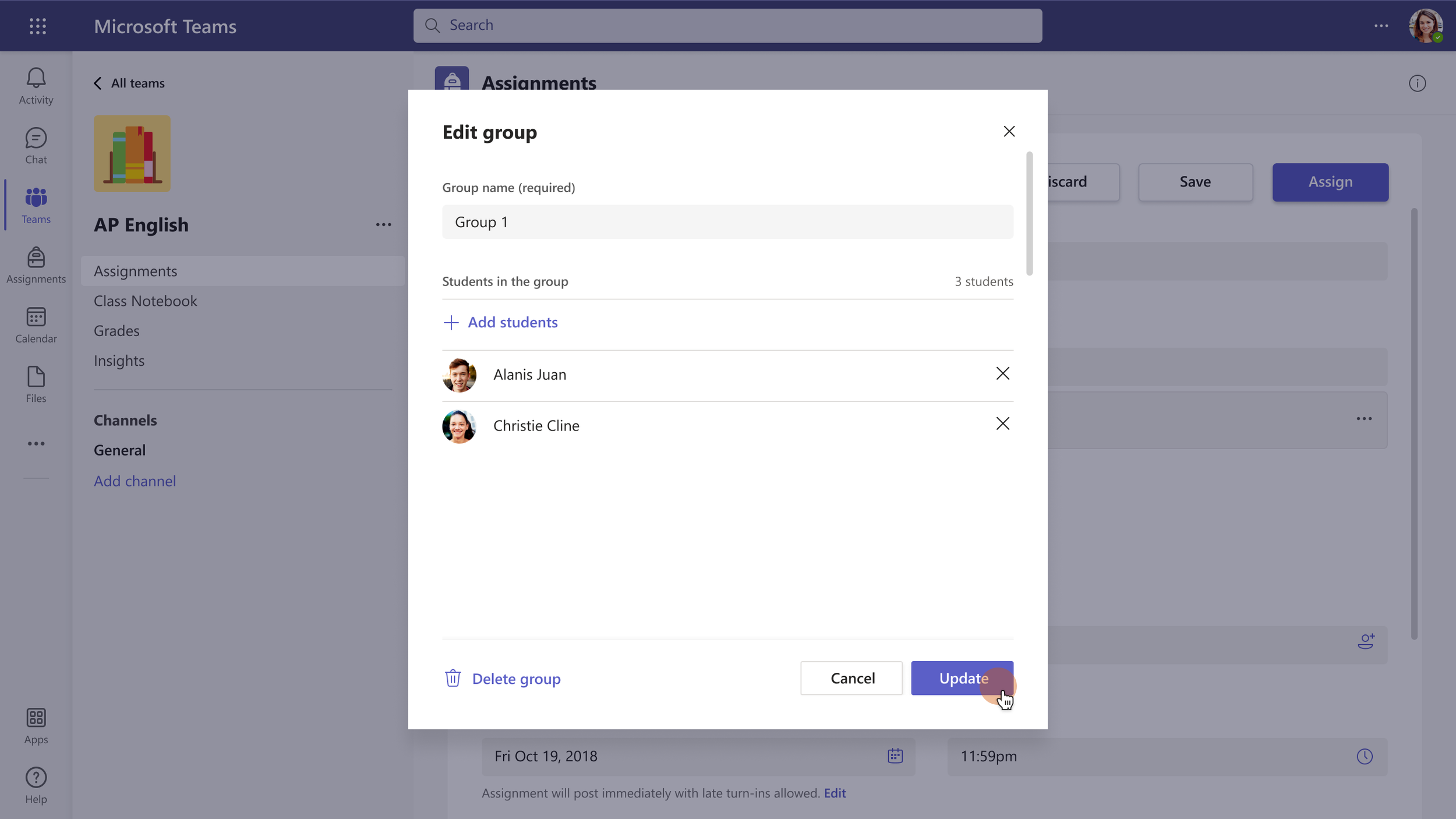Open the app launcher waffle icon
The height and width of the screenshot is (819, 1456).
pyautogui.click(x=38, y=26)
